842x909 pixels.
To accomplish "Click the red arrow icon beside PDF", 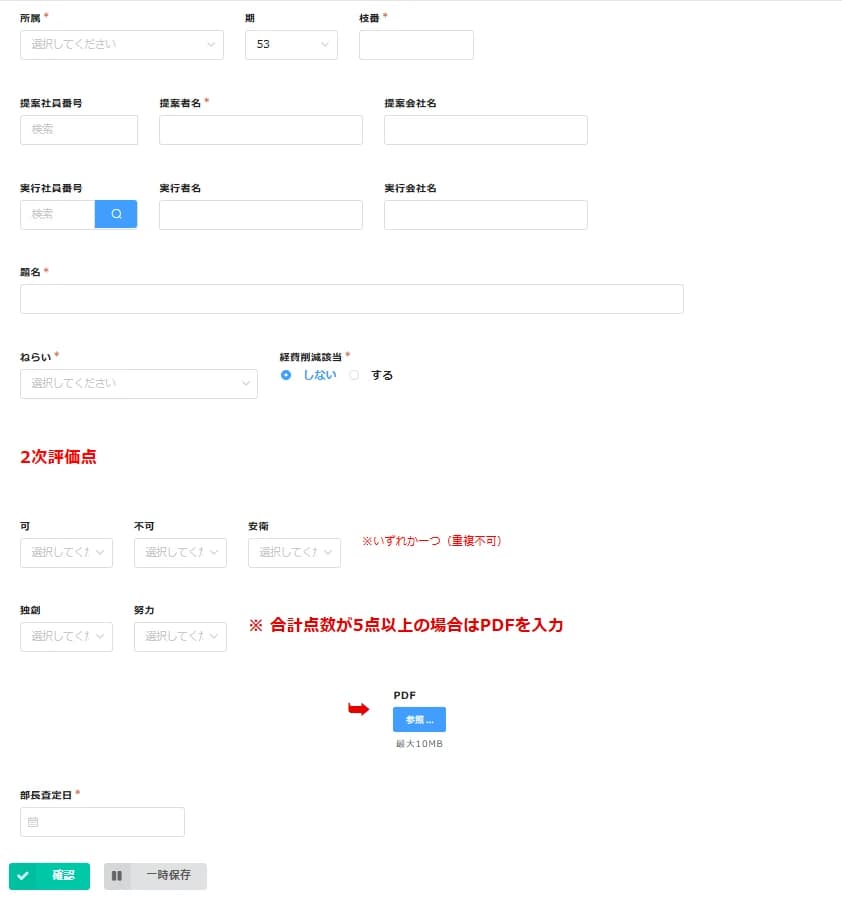I will pyautogui.click(x=358, y=708).
